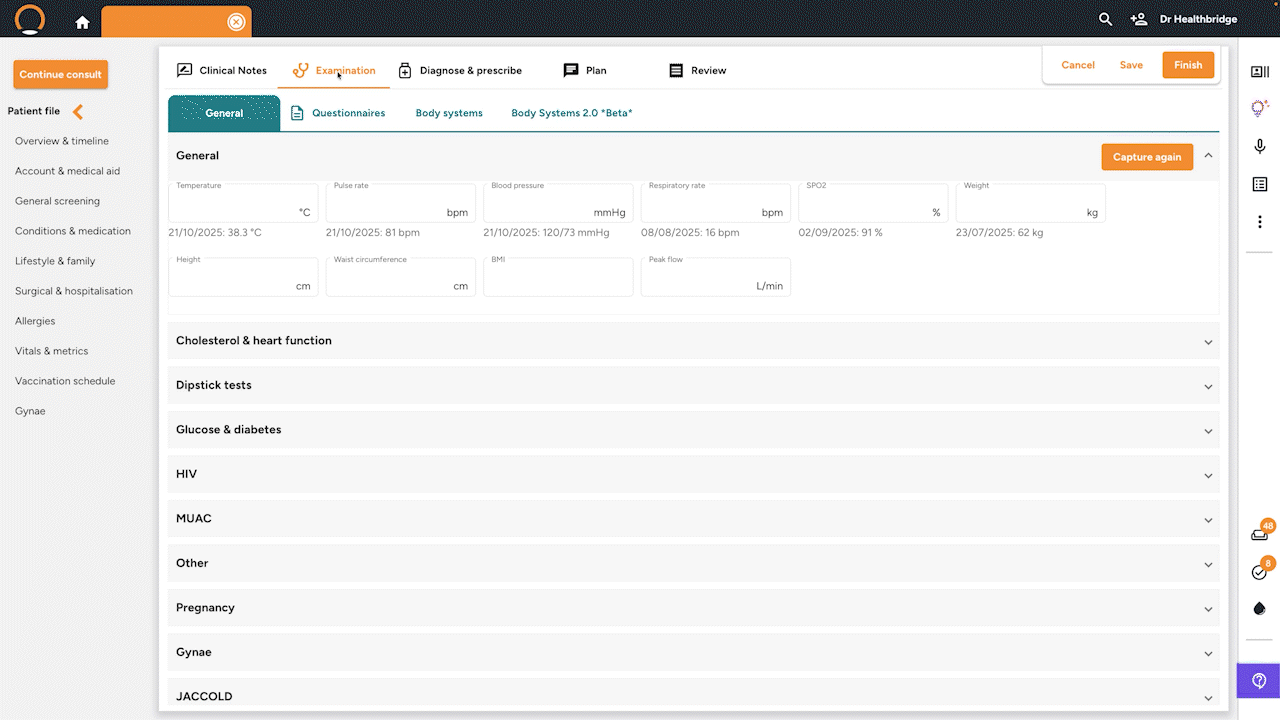Image resolution: width=1280 pixels, height=720 pixels.
Task: Open the microphone dictation icon
Action: click(1260, 147)
